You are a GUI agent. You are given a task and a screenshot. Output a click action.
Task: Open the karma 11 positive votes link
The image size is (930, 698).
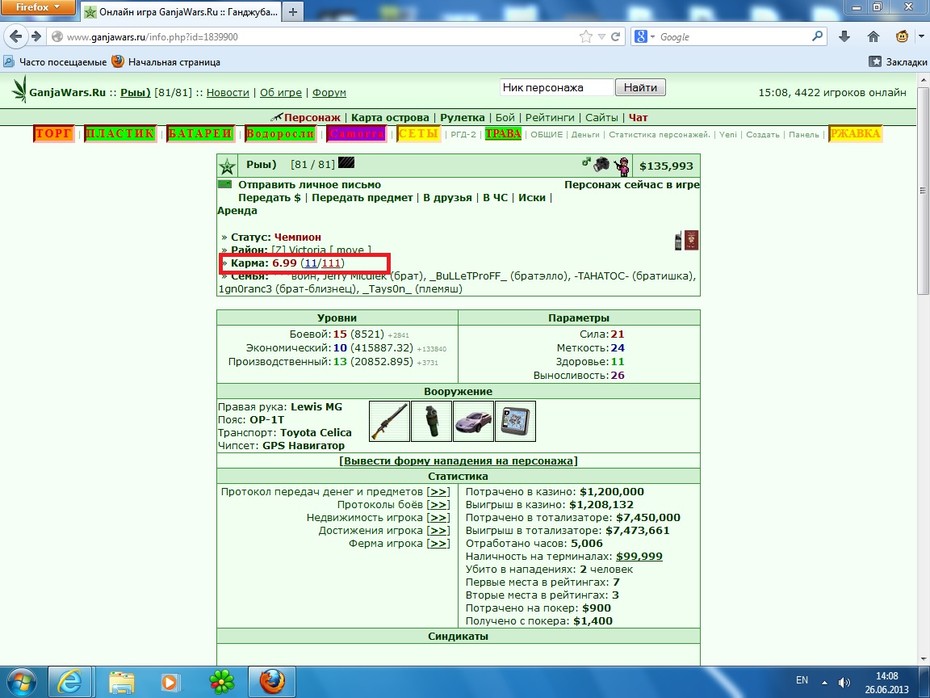pyautogui.click(x=311, y=263)
